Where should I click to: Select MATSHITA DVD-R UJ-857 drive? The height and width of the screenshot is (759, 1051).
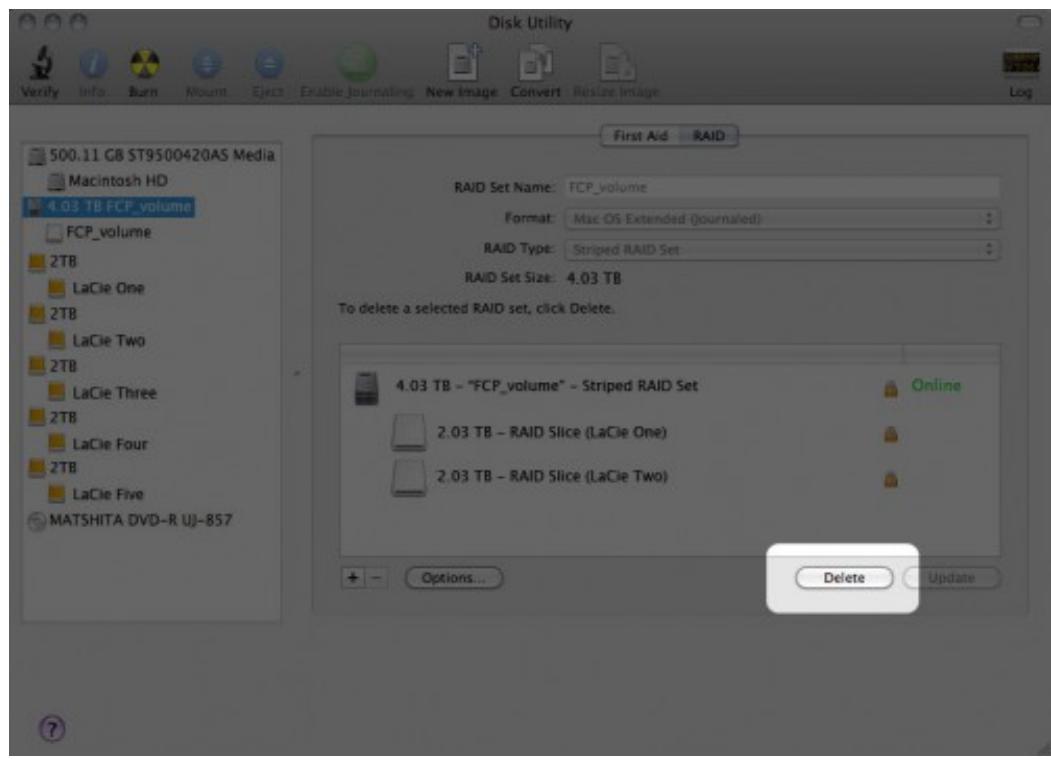(x=131, y=520)
